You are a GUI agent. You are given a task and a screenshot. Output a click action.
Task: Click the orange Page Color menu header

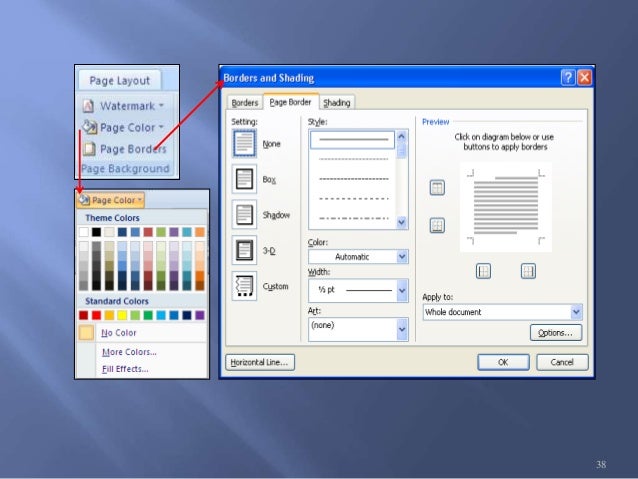click(x=110, y=200)
